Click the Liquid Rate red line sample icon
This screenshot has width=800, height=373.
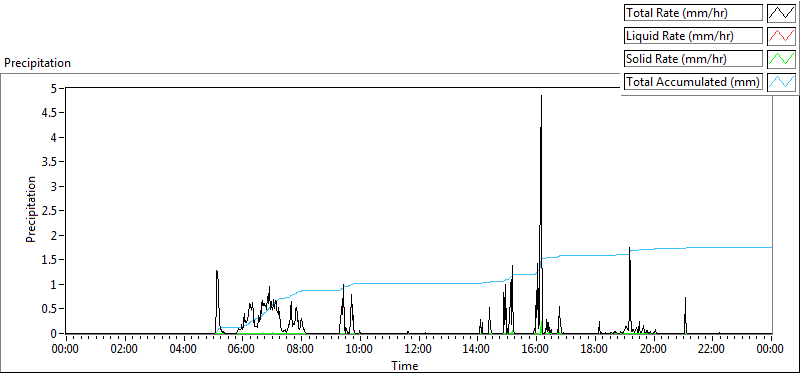click(x=781, y=36)
